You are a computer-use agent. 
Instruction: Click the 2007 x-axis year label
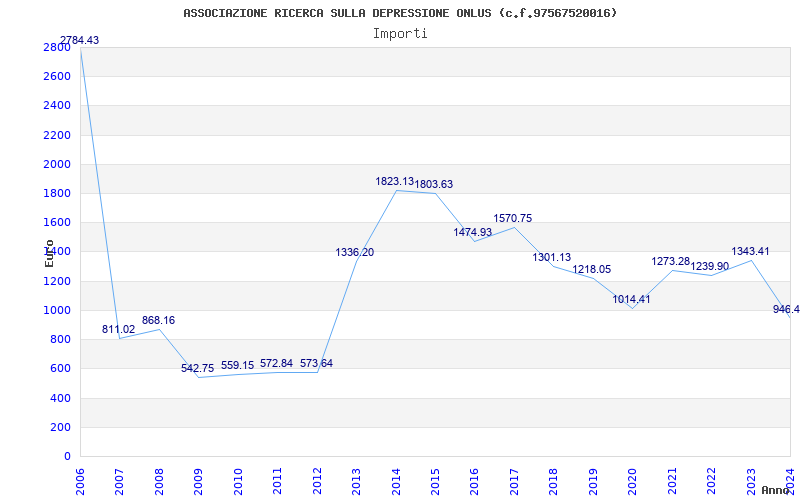point(119,481)
